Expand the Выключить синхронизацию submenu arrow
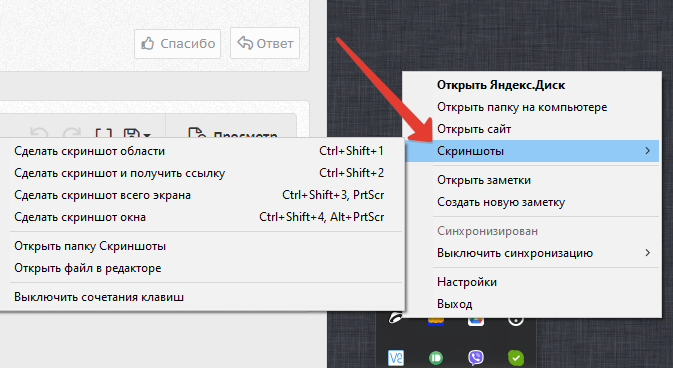The width and height of the screenshot is (673, 368). coord(648,253)
